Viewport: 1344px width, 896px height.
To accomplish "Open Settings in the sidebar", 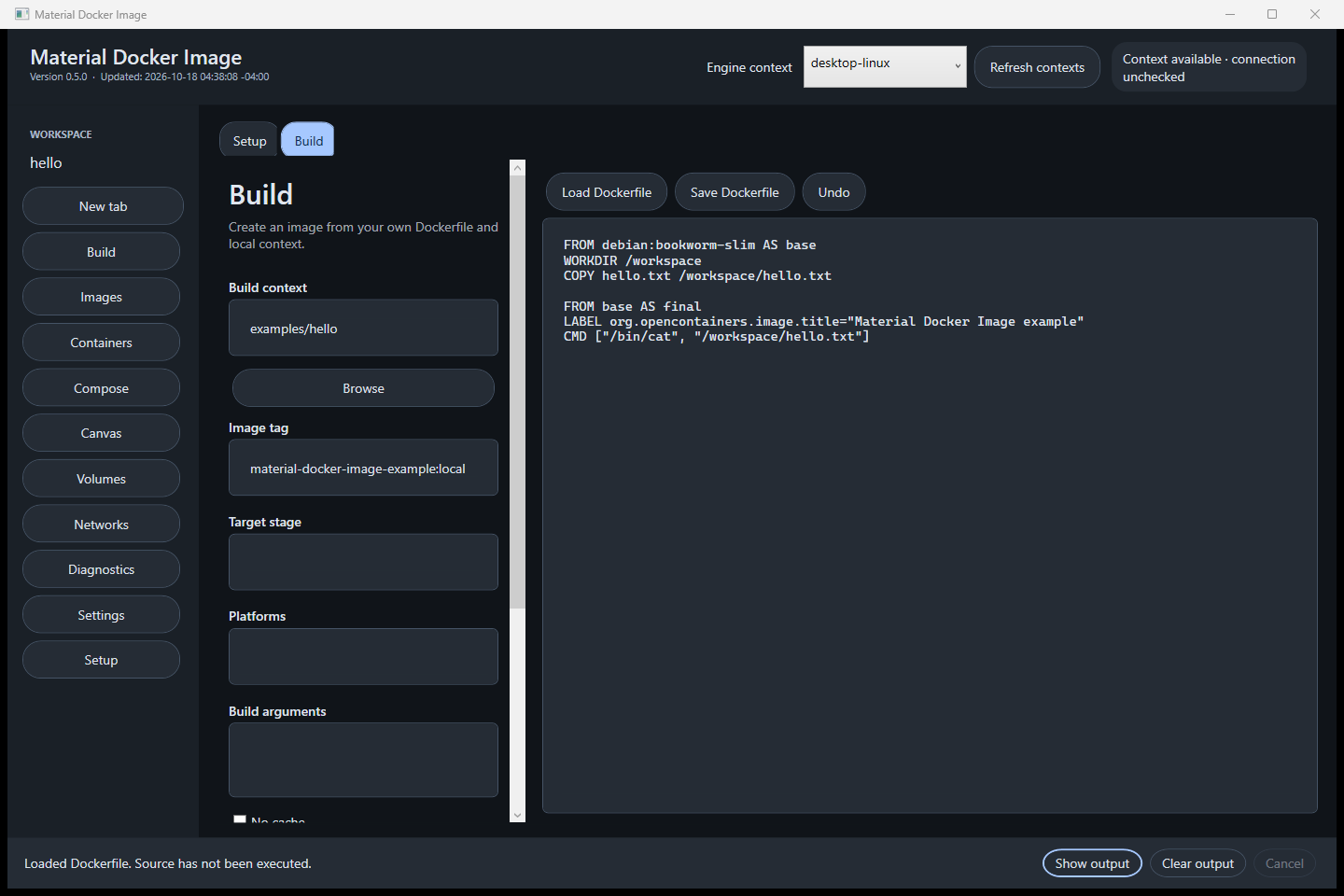I will (x=101, y=615).
